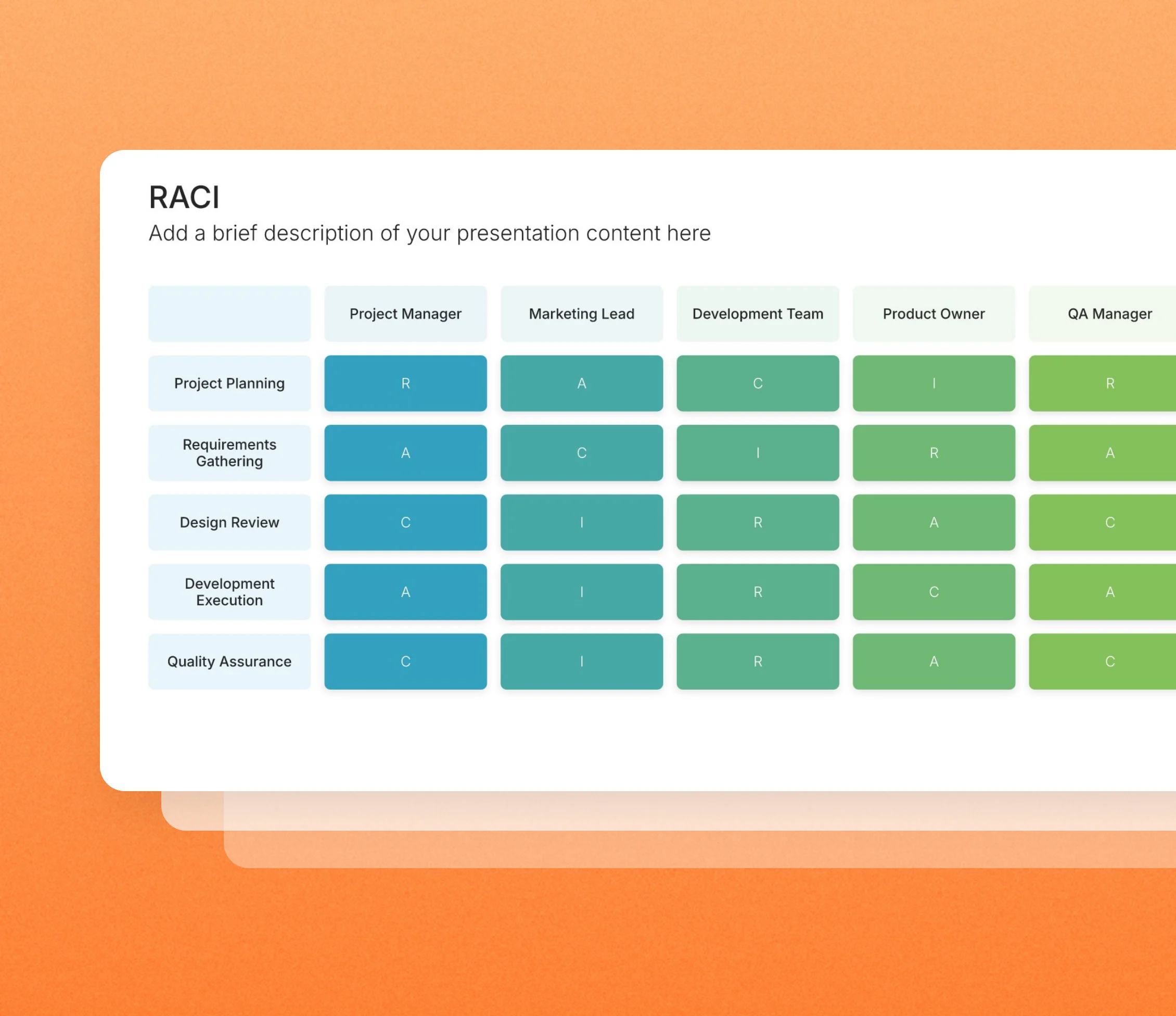Viewport: 1176px width, 1016px height.
Task: Select Design Review cell under Project Manager
Action: 406,522
